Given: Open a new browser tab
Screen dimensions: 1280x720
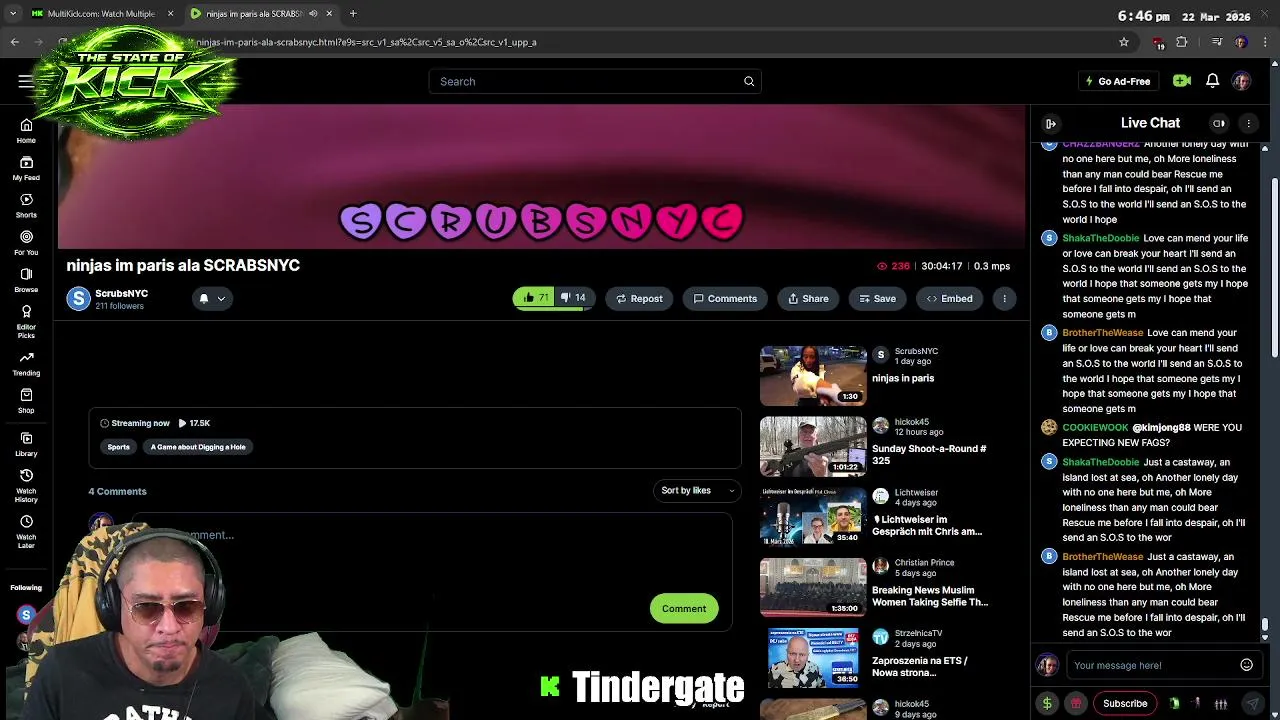Looking at the screenshot, I should pos(353,13).
